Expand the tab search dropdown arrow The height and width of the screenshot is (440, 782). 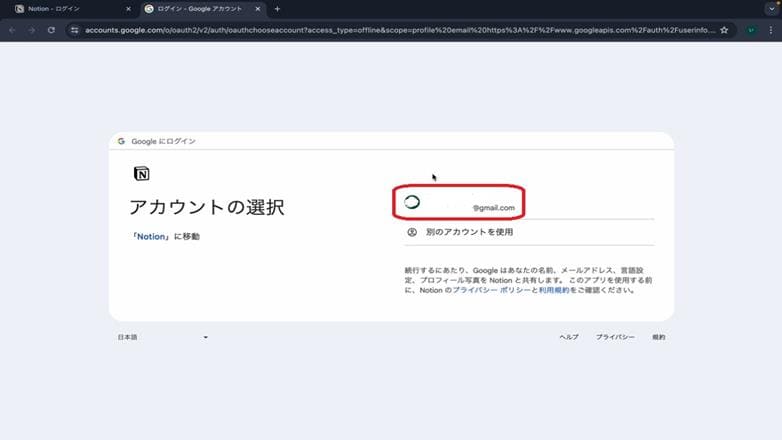772,9
